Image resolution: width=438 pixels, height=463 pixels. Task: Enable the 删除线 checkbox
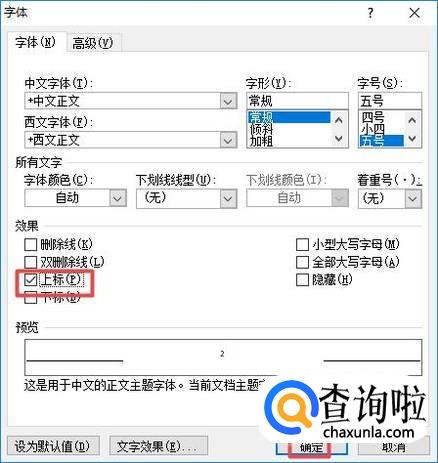[30, 245]
